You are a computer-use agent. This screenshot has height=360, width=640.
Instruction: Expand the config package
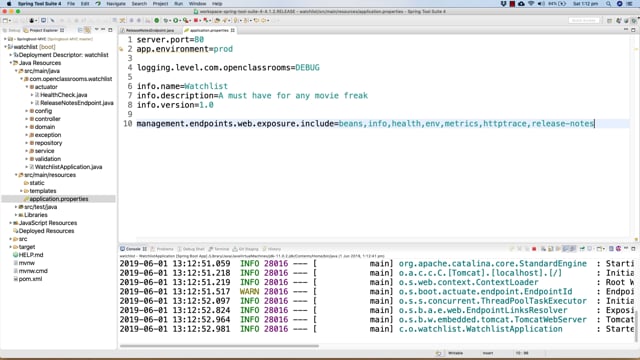pyautogui.click(x=27, y=111)
